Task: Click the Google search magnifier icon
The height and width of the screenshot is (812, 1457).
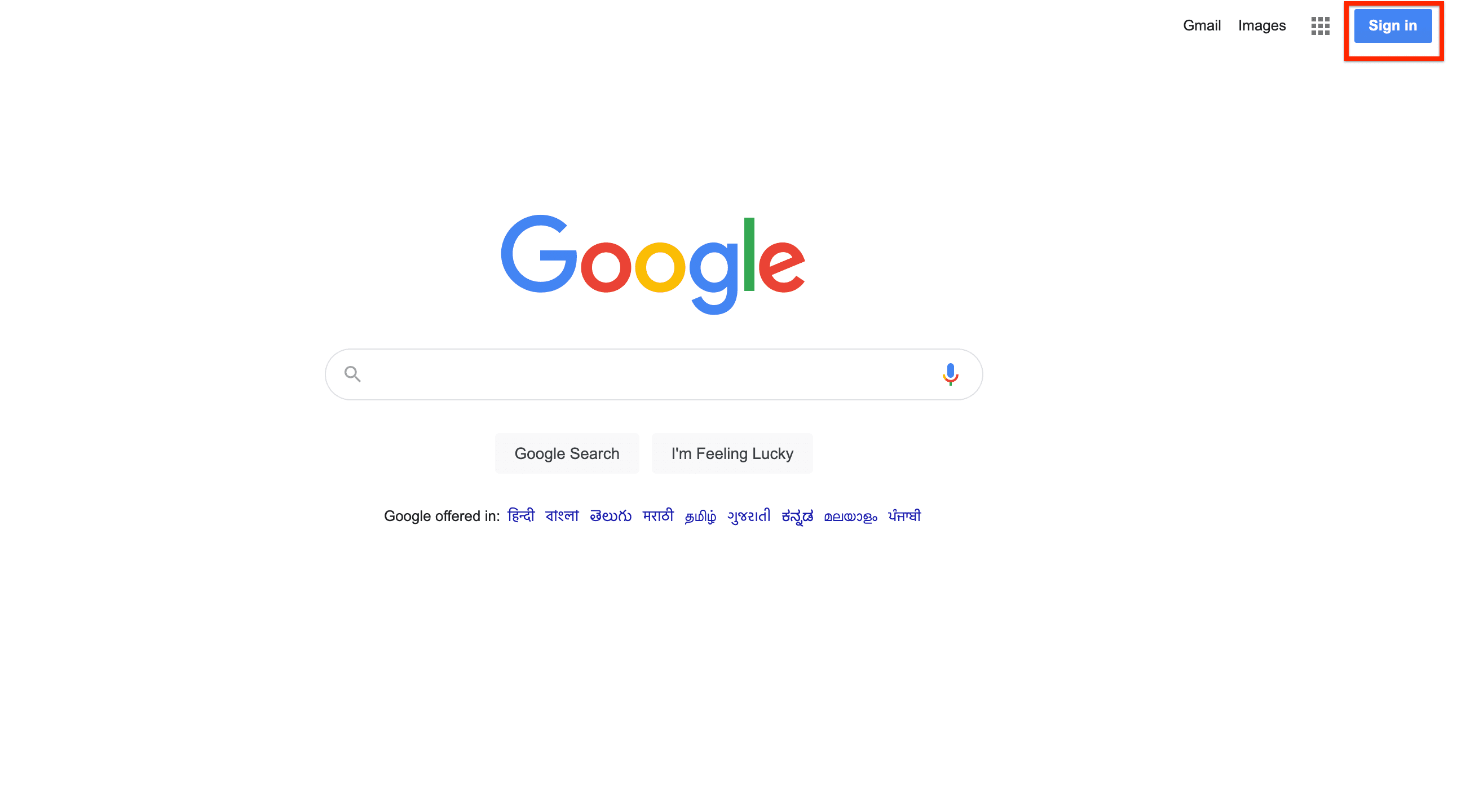Action: [354, 373]
